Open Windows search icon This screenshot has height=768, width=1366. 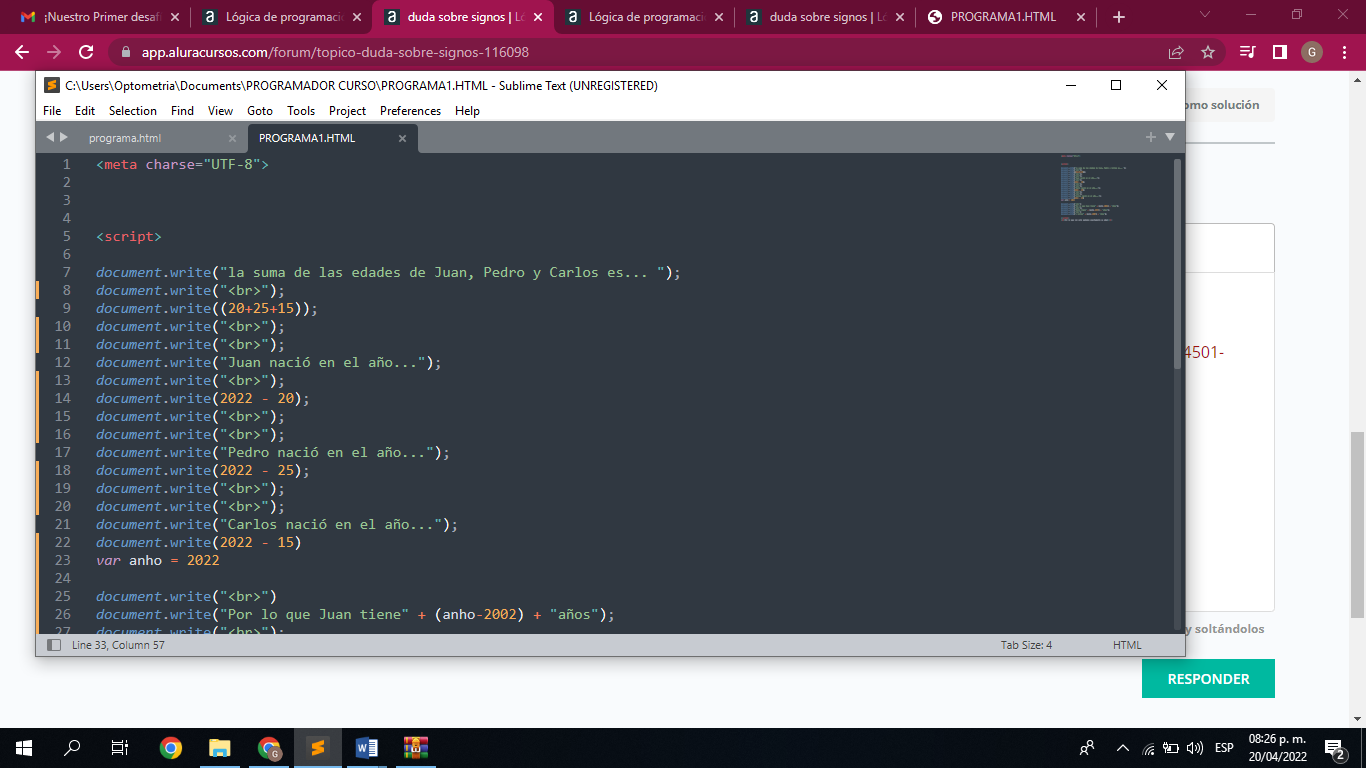click(72, 748)
